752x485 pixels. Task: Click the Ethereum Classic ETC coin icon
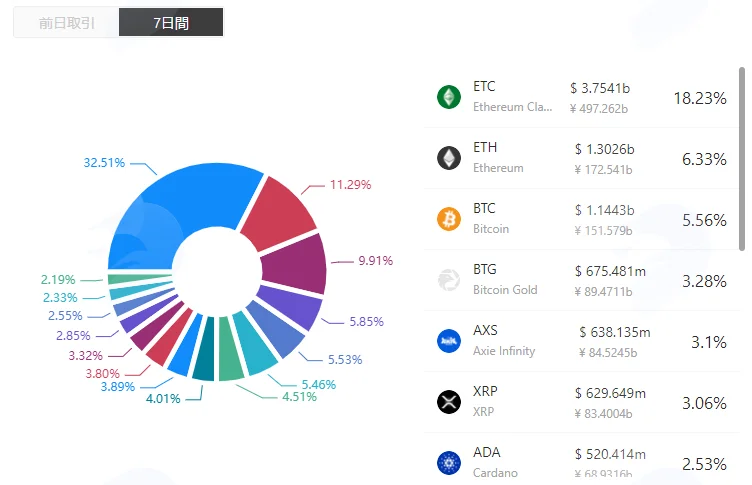pos(449,97)
